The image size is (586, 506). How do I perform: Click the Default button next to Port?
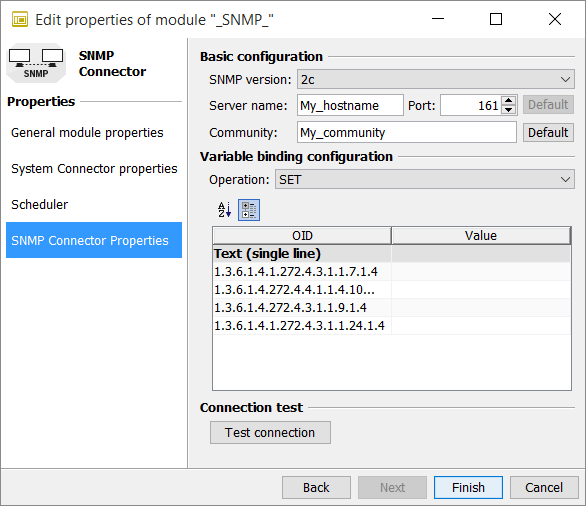(548, 105)
